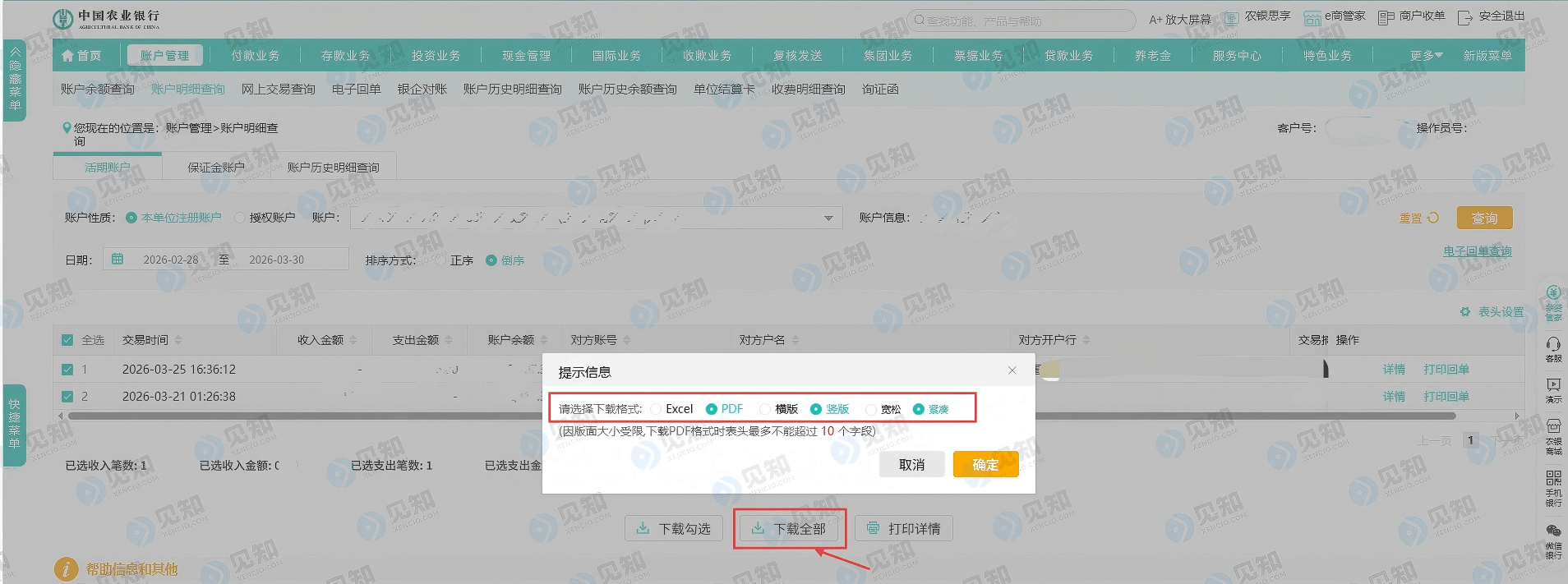Click the 微信银行 icon in sidebar
This screenshot has height=584, width=1568.
click(x=1553, y=531)
